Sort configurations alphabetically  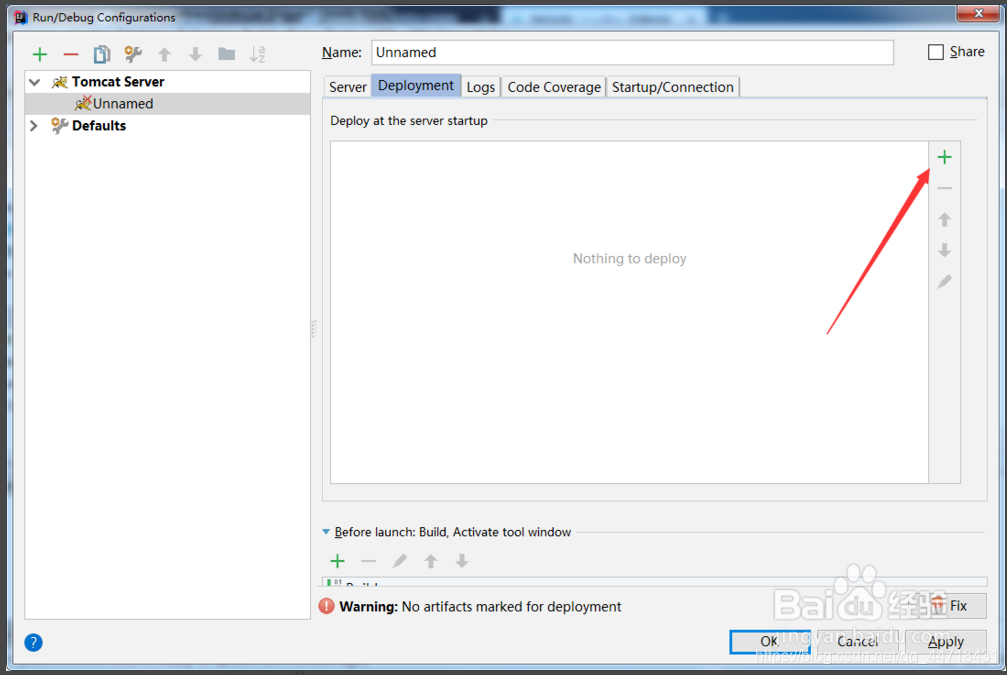[x=258, y=55]
